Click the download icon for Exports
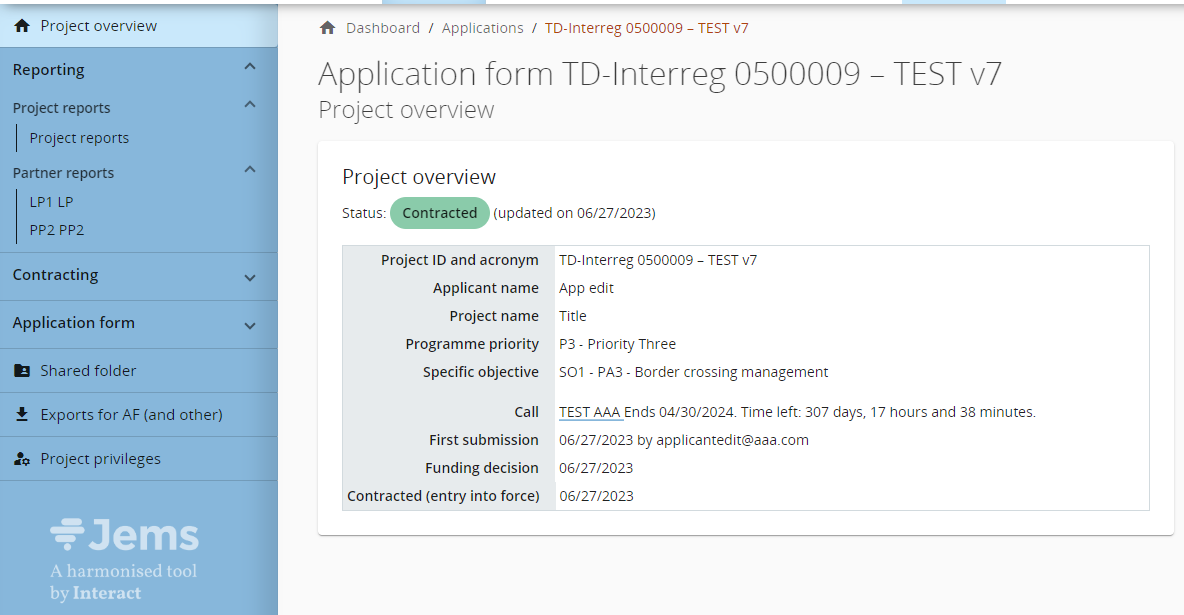This screenshot has width=1184, height=615. click(x=22, y=415)
